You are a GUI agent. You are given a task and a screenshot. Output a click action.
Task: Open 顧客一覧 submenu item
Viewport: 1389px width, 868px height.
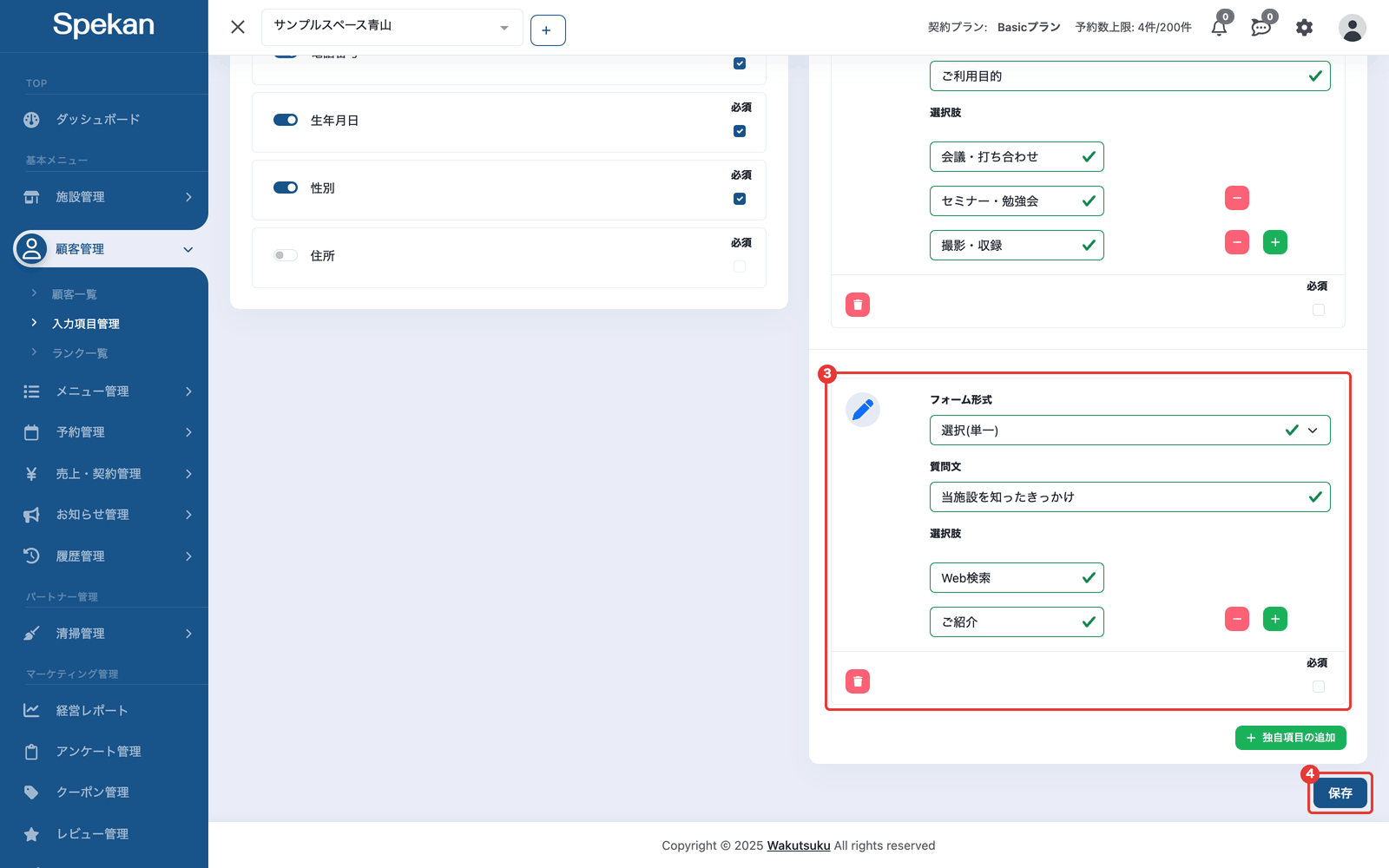(75, 294)
